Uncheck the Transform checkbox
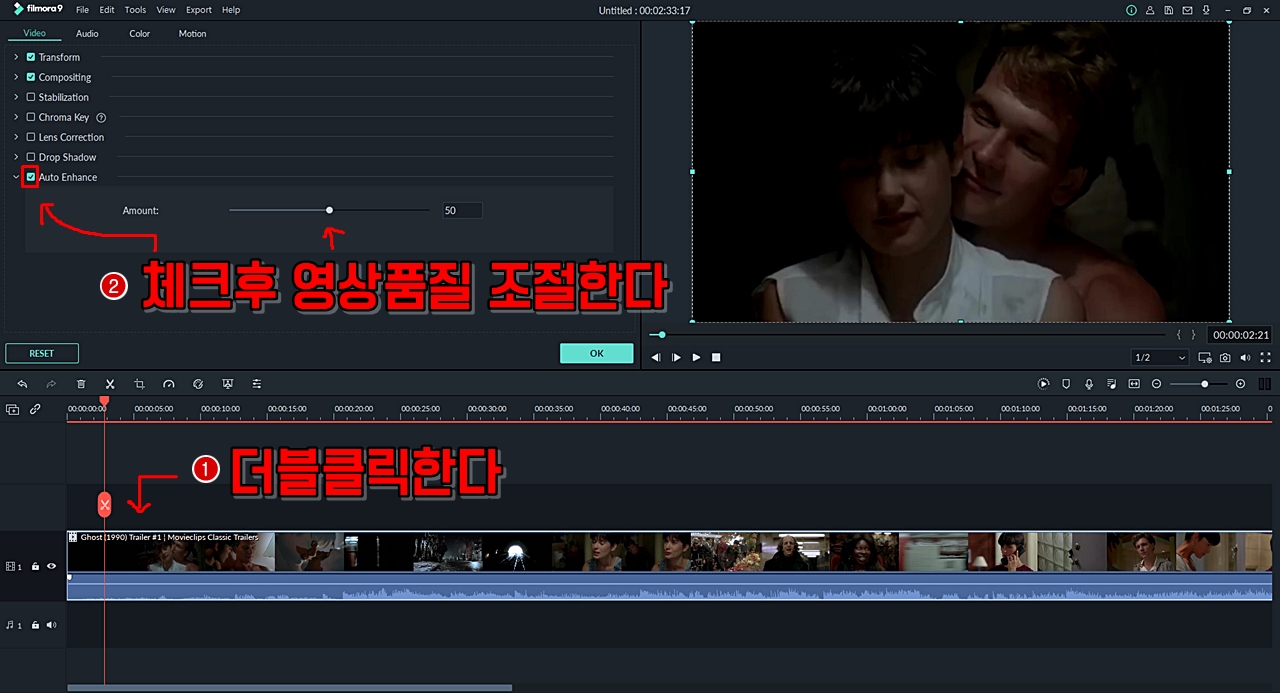The image size is (1280, 693). [31, 57]
